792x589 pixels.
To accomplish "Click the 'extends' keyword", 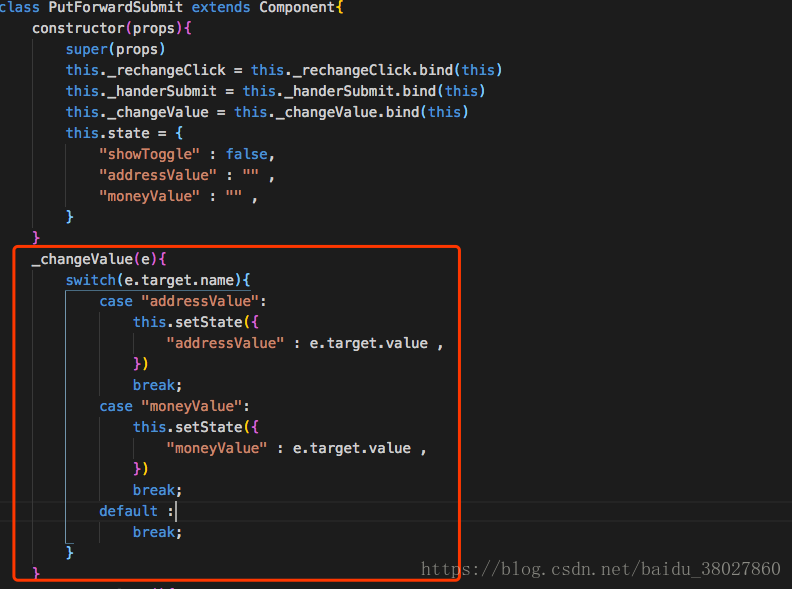I will [x=221, y=8].
